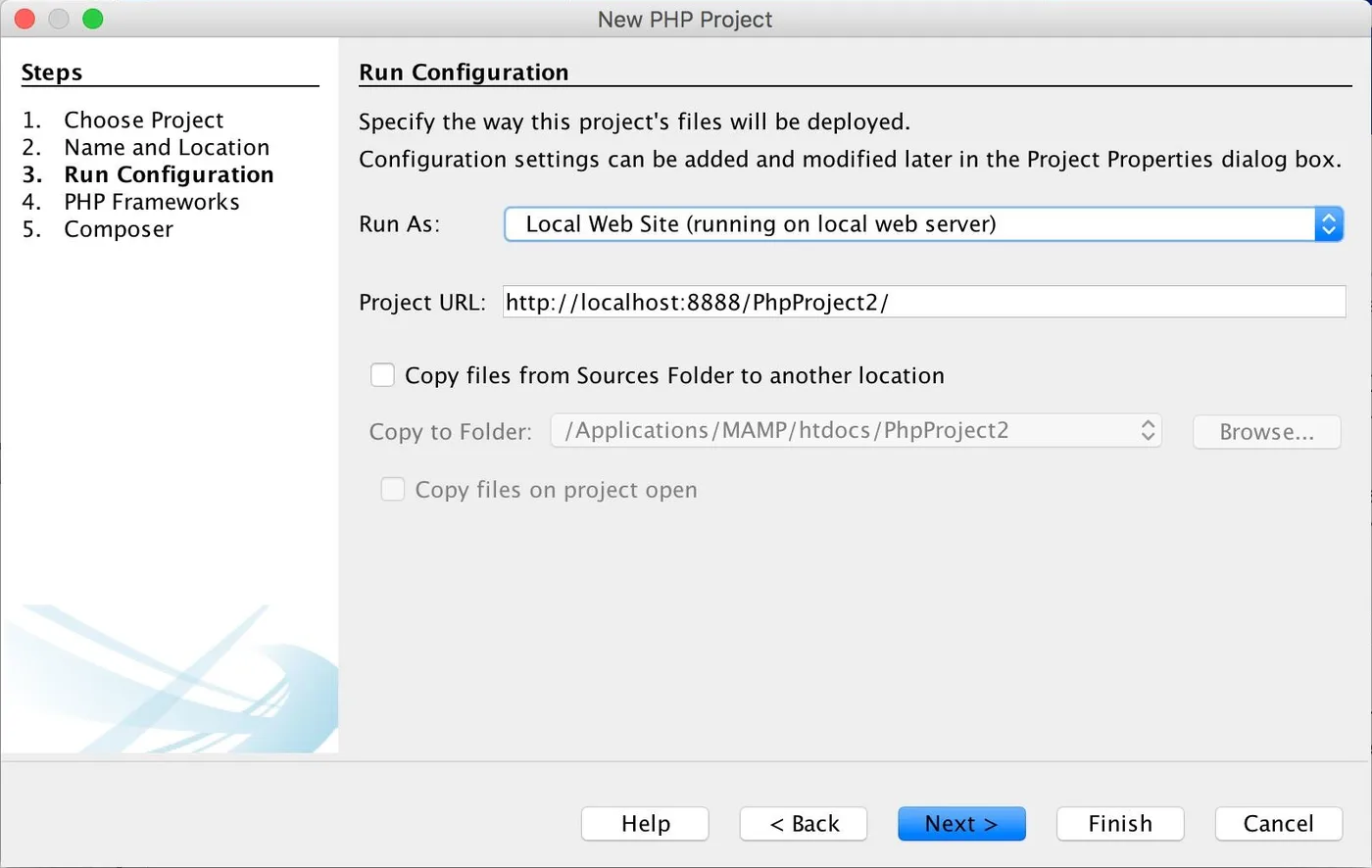Select the Composer step
The width and height of the screenshot is (1372, 868).
pyautogui.click(x=119, y=229)
